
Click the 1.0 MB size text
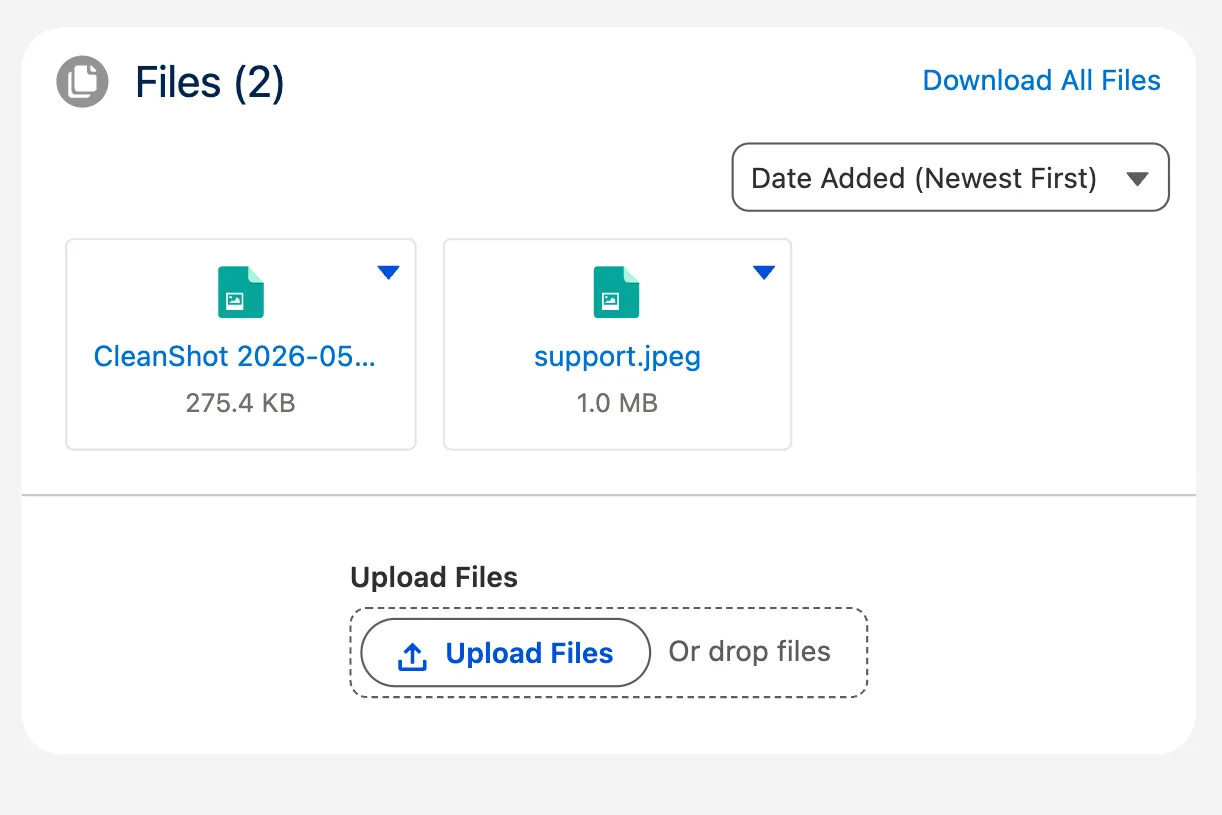[x=617, y=403]
